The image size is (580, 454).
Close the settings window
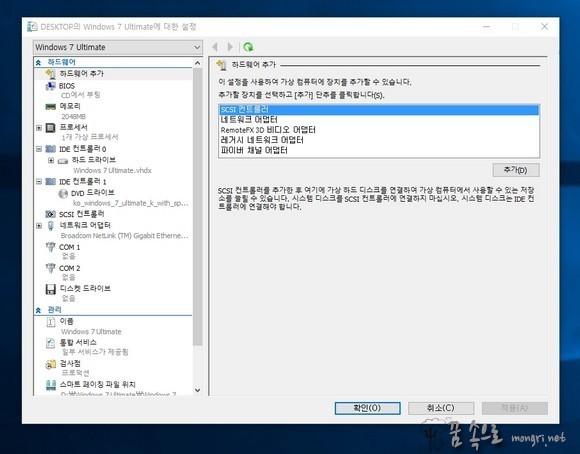click(544, 27)
